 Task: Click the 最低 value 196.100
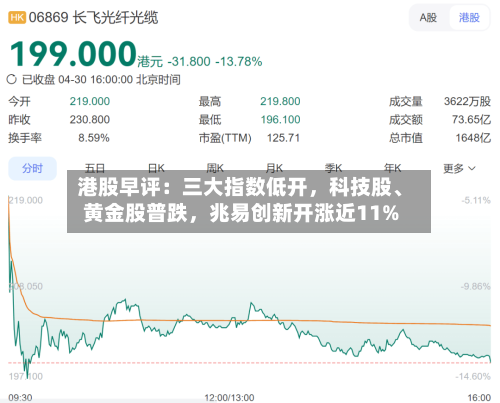pyautogui.click(x=280, y=120)
